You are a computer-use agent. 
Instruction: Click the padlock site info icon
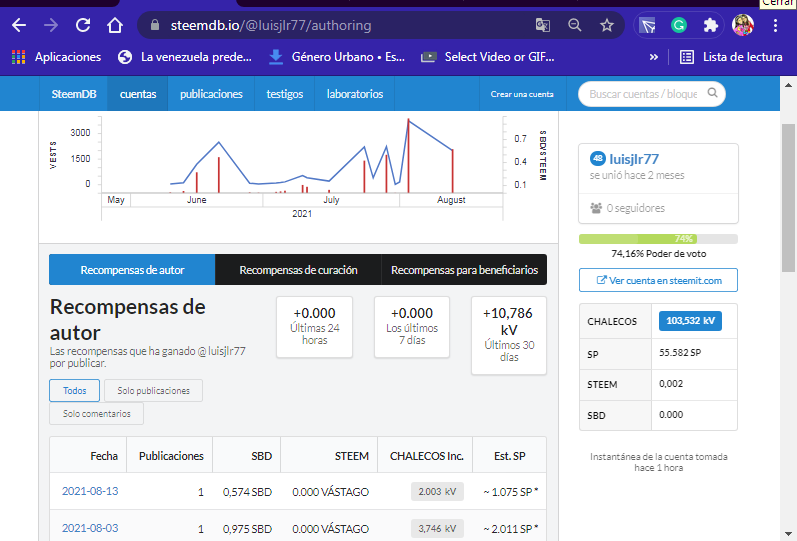coord(155,25)
